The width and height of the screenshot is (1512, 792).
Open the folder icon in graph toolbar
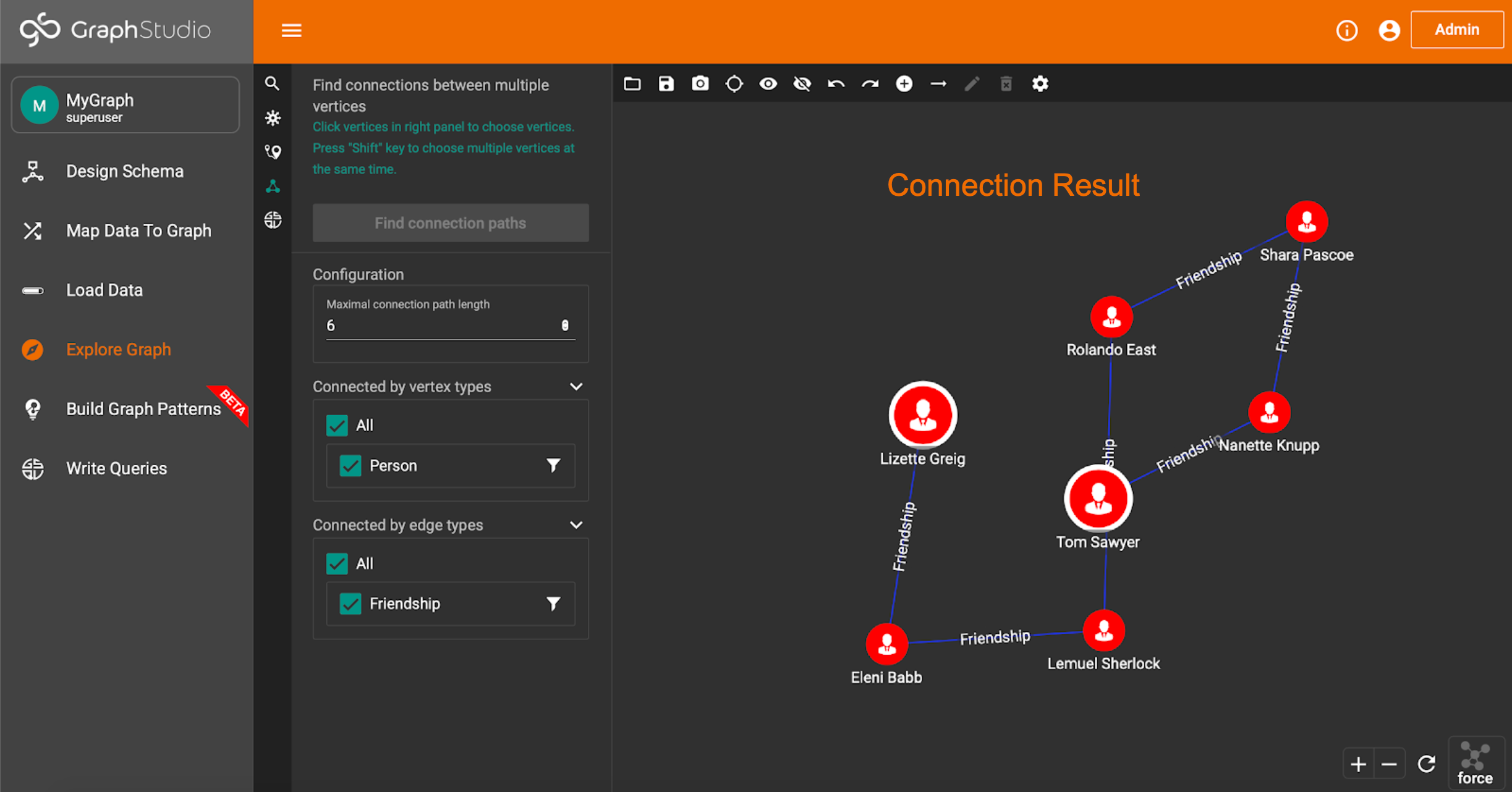632,83
